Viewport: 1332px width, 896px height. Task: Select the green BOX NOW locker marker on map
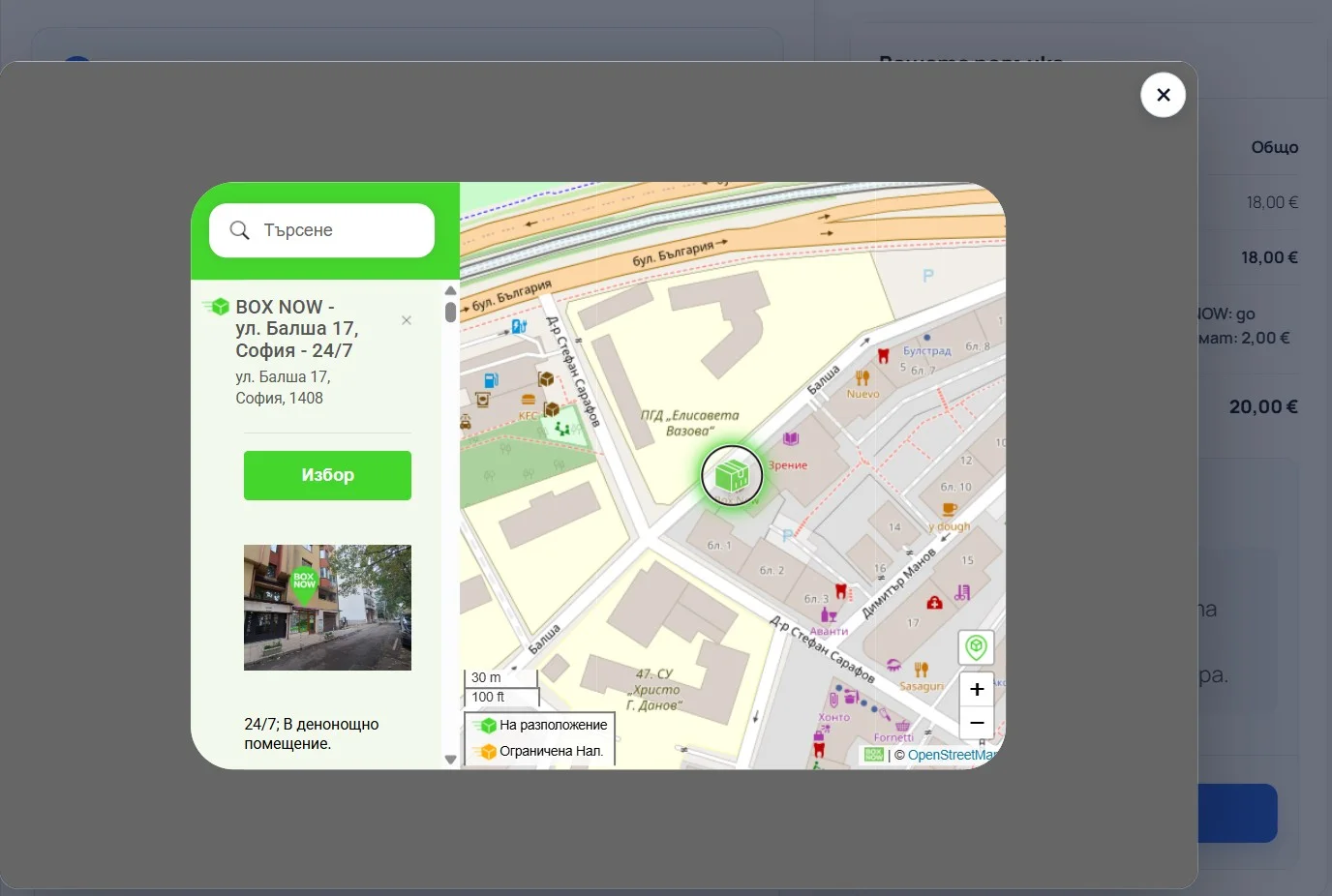pyautogui.click(x=732, y=475)
